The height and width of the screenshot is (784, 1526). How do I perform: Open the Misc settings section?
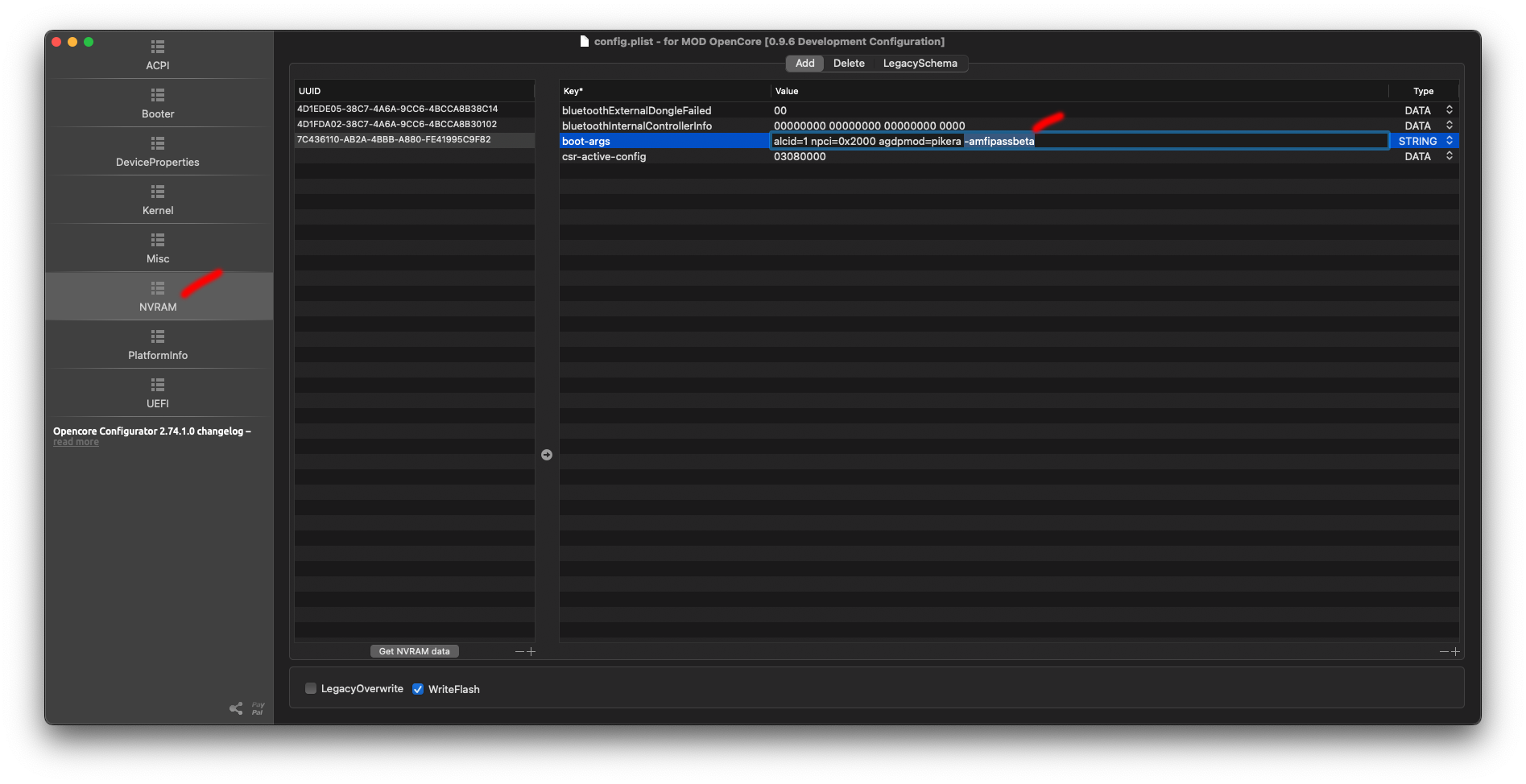157,250
